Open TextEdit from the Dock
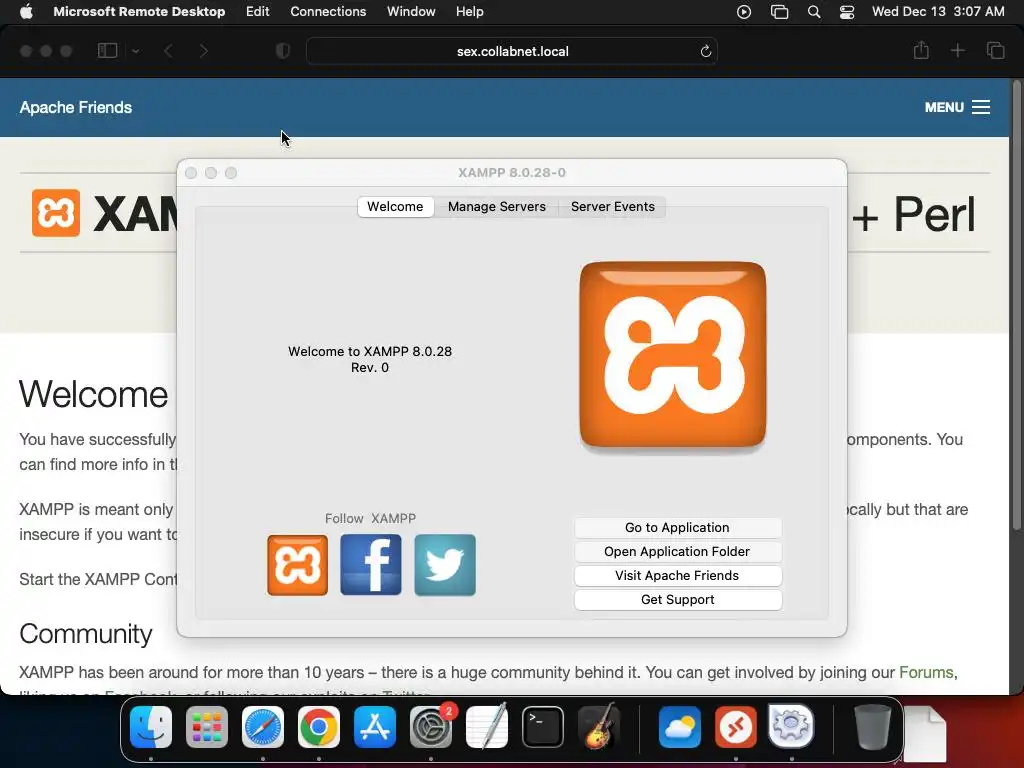This screenshot has width=1024, height=768. click(x=487, y=727)
